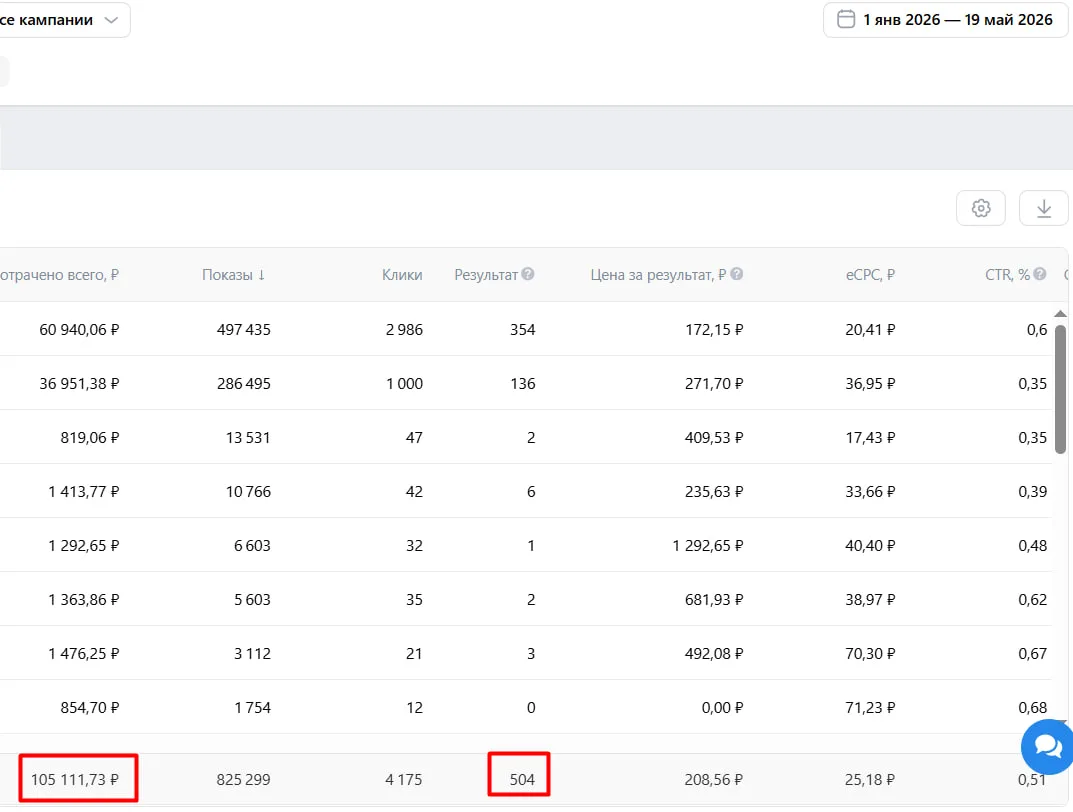Select total results value 504

(x=522, y=780)
